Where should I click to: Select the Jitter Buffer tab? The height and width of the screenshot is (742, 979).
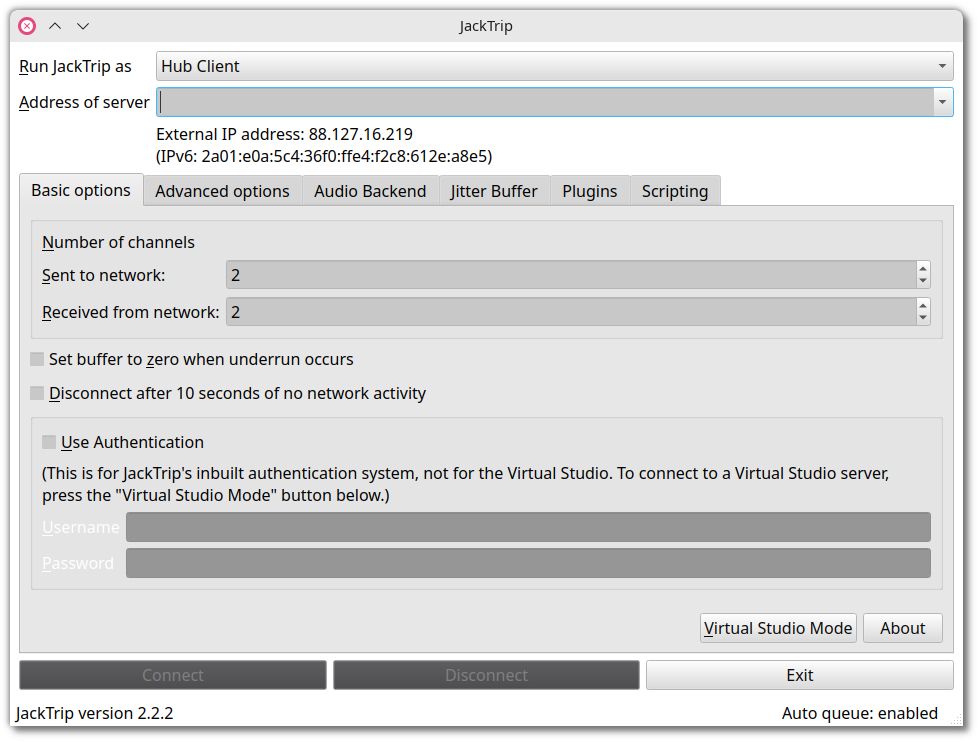pos(494,191)
